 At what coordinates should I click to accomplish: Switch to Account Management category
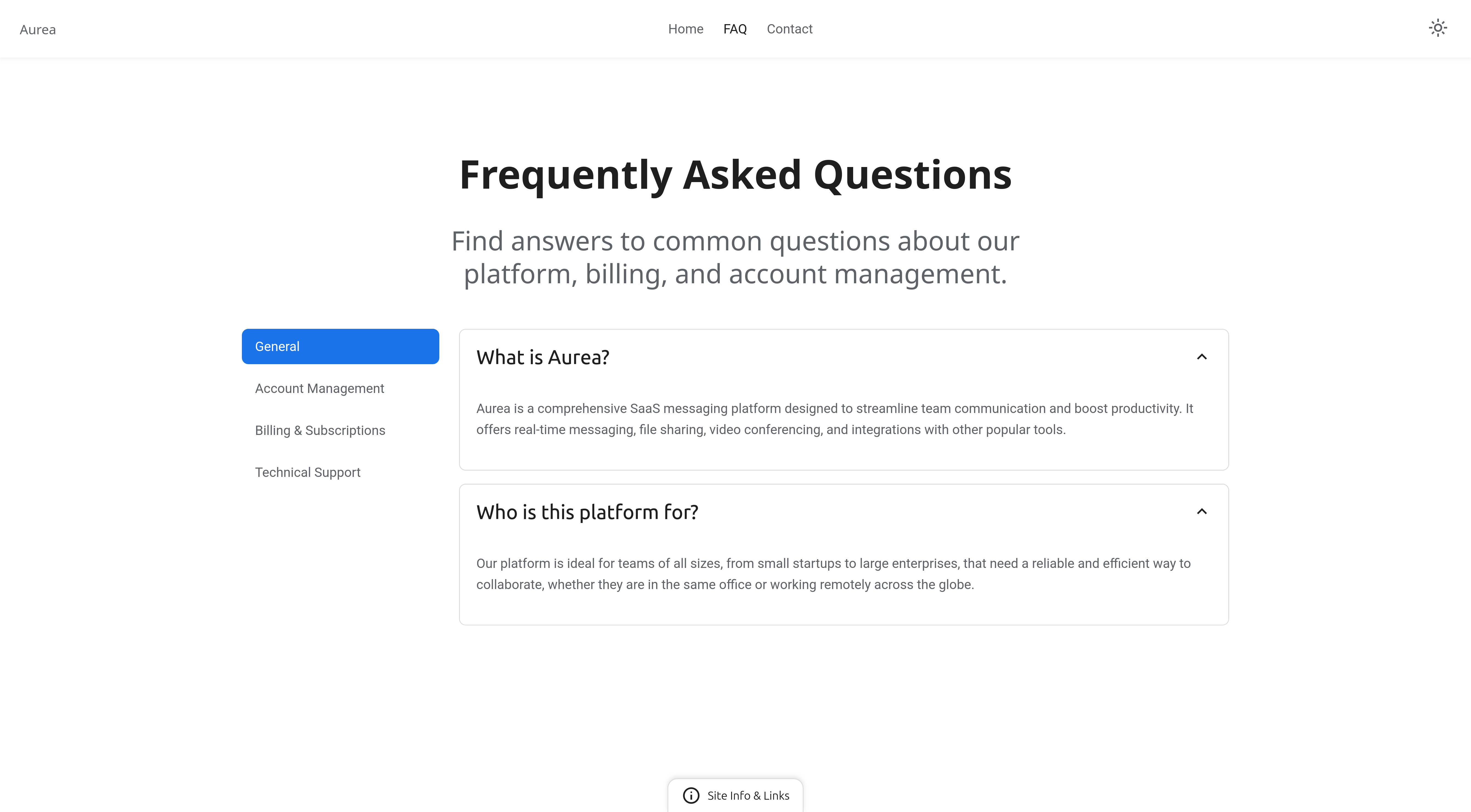point(319,388)
